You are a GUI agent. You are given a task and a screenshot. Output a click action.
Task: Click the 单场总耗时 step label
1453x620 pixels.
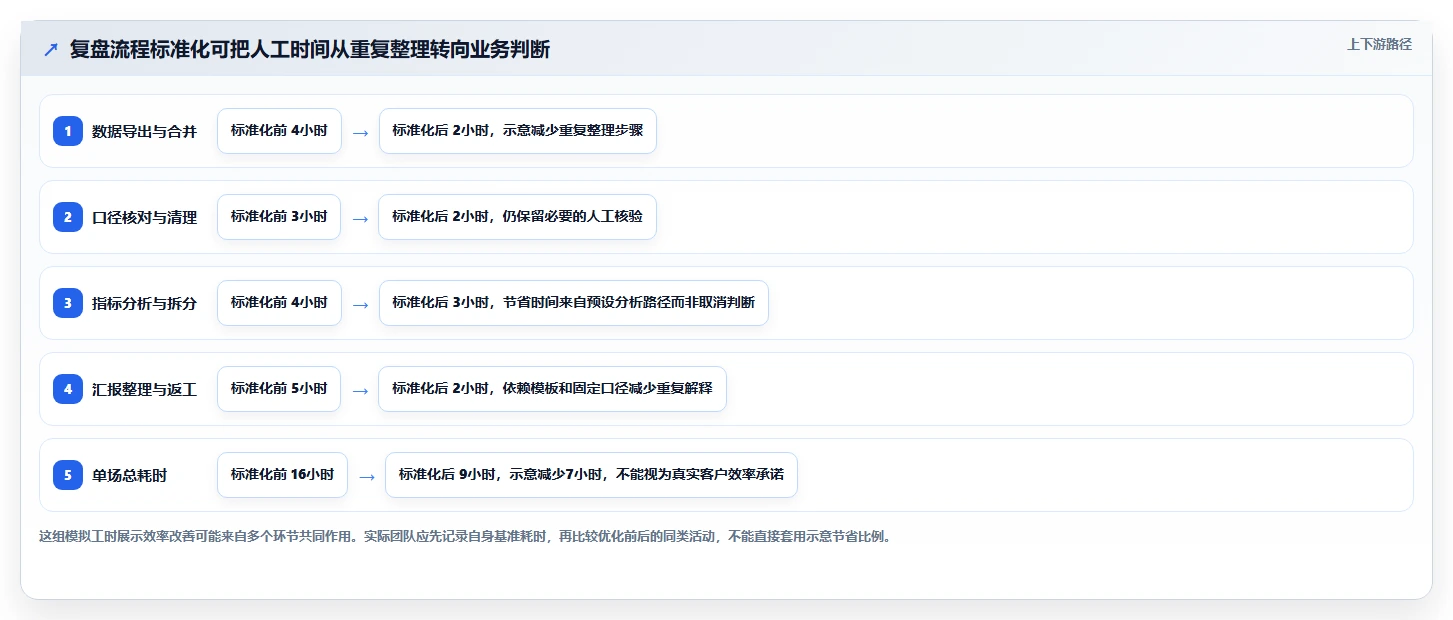(x=129, y=475)
